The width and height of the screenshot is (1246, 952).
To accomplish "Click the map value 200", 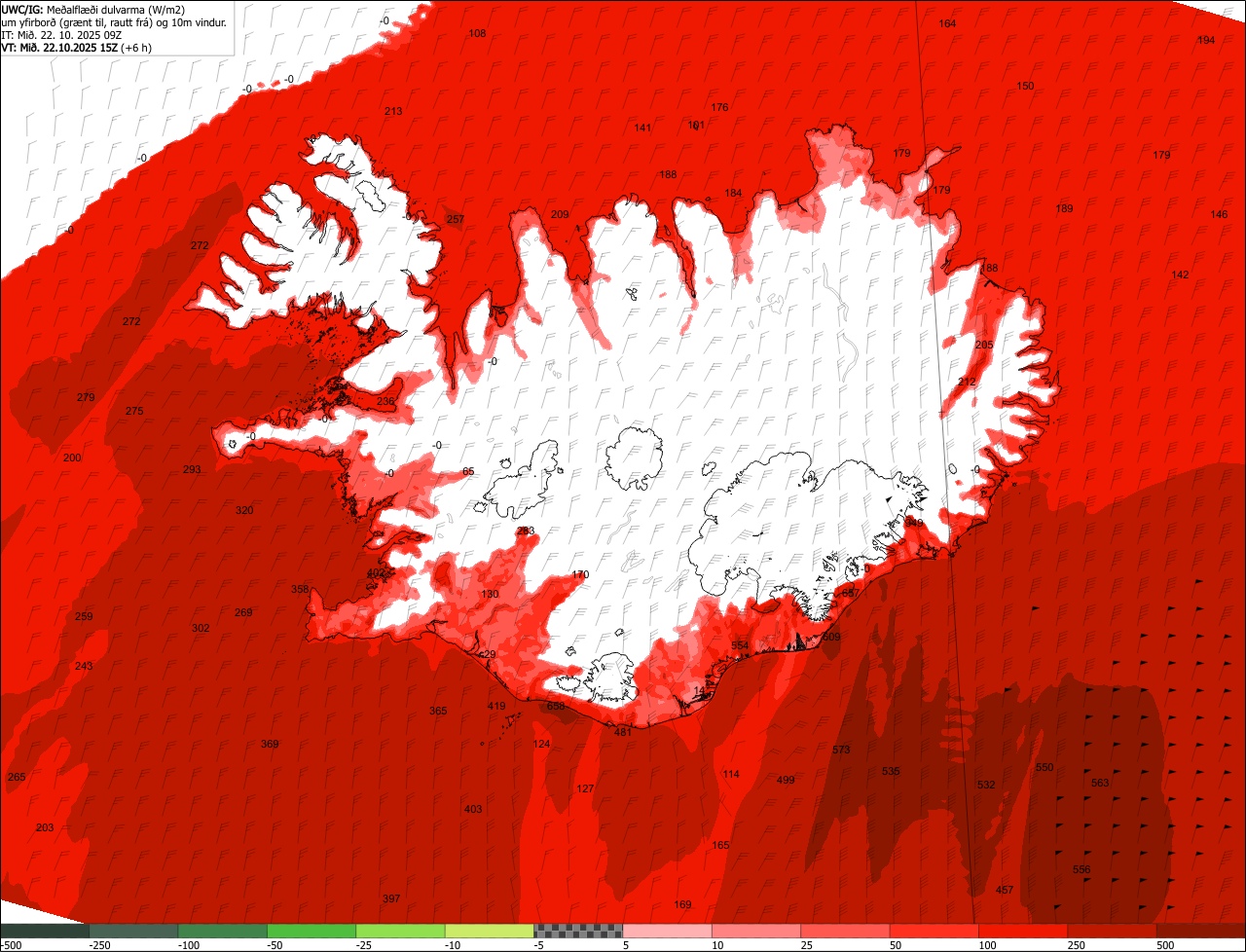I will pyautogui.click(x=72, y=458).
